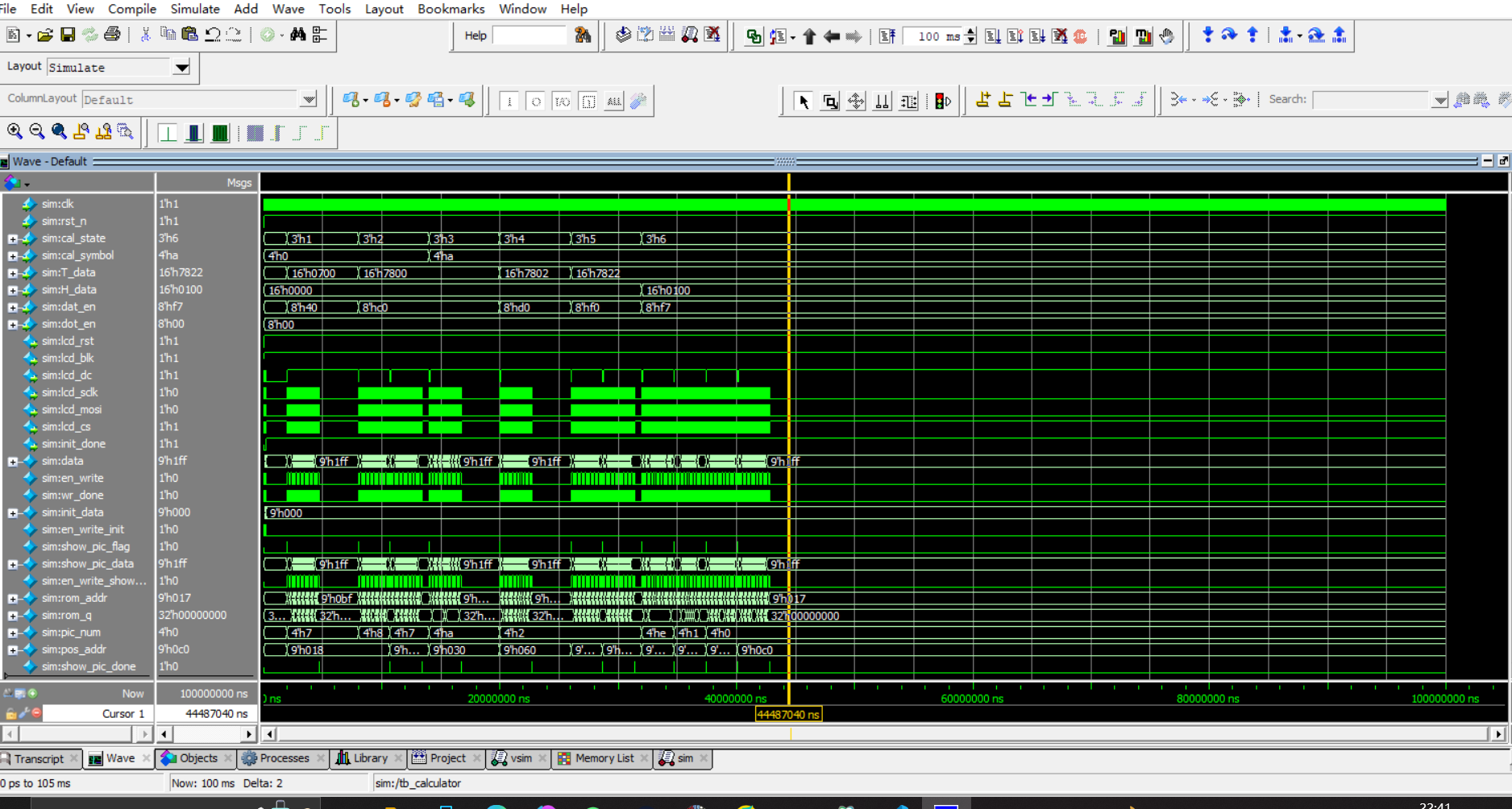
Task: Click the horizontal waveform scrollbar
Action: 883,734
